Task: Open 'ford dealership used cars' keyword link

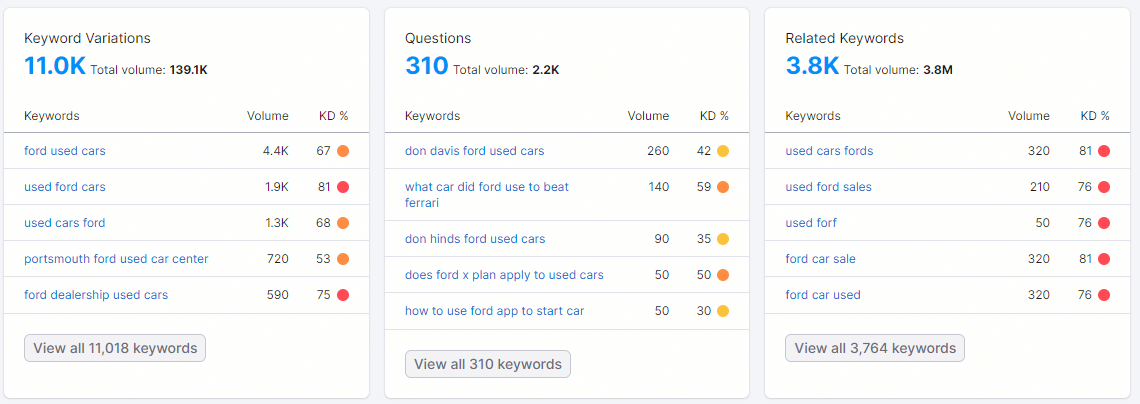Action: pos(96,295)
